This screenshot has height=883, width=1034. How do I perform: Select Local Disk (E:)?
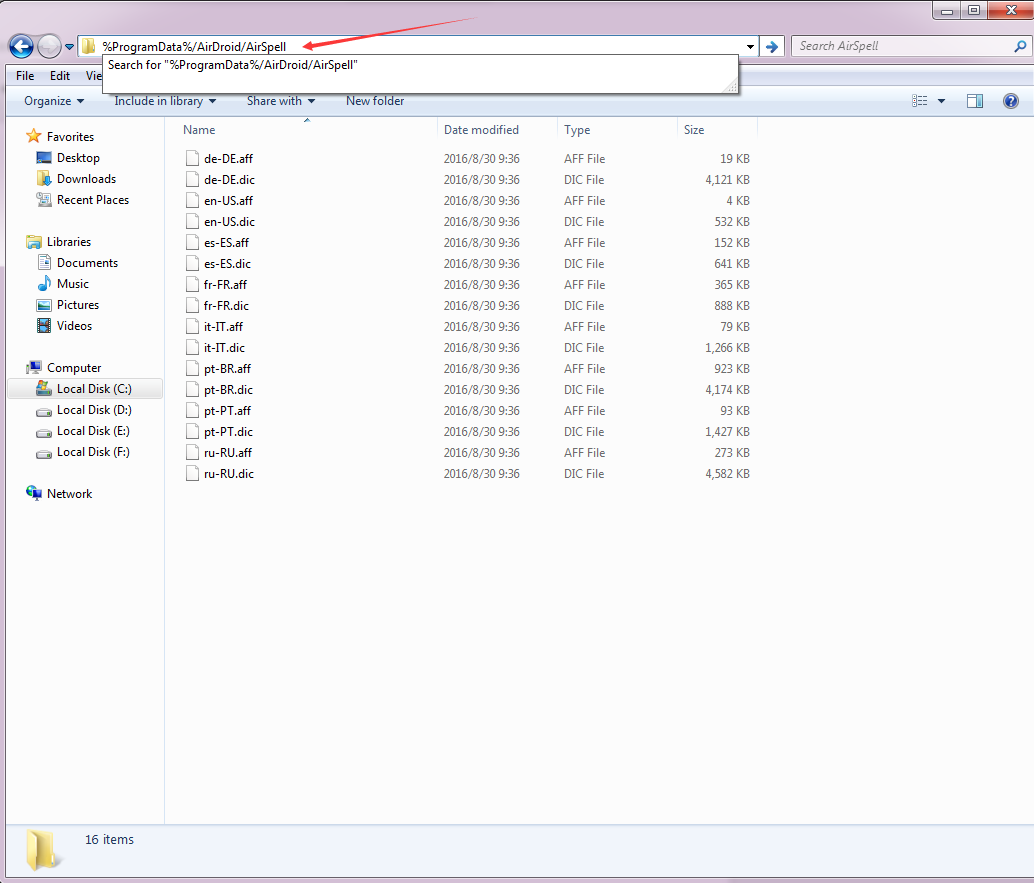[83, 431]
